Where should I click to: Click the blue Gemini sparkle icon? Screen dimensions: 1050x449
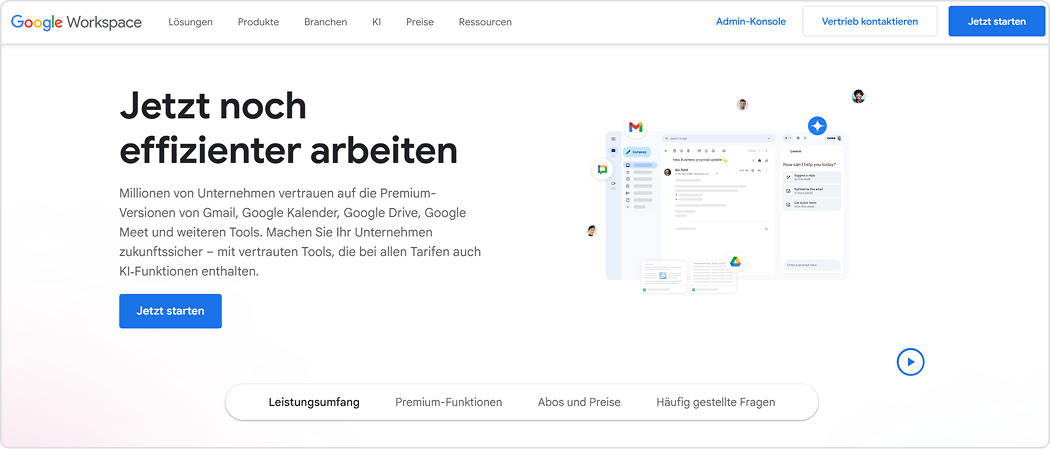[x=817, y=125]
